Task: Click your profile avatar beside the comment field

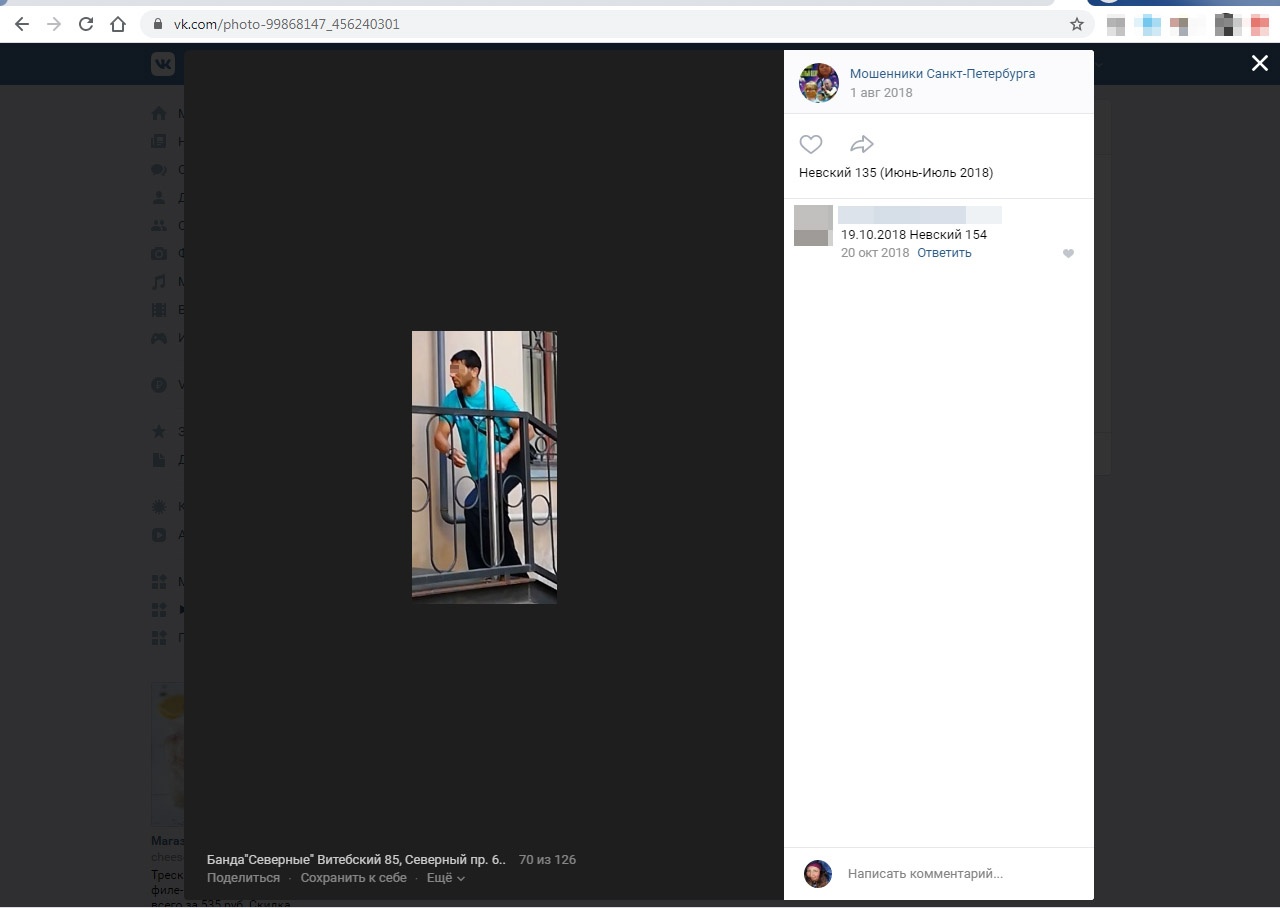Action: point(818,874)
